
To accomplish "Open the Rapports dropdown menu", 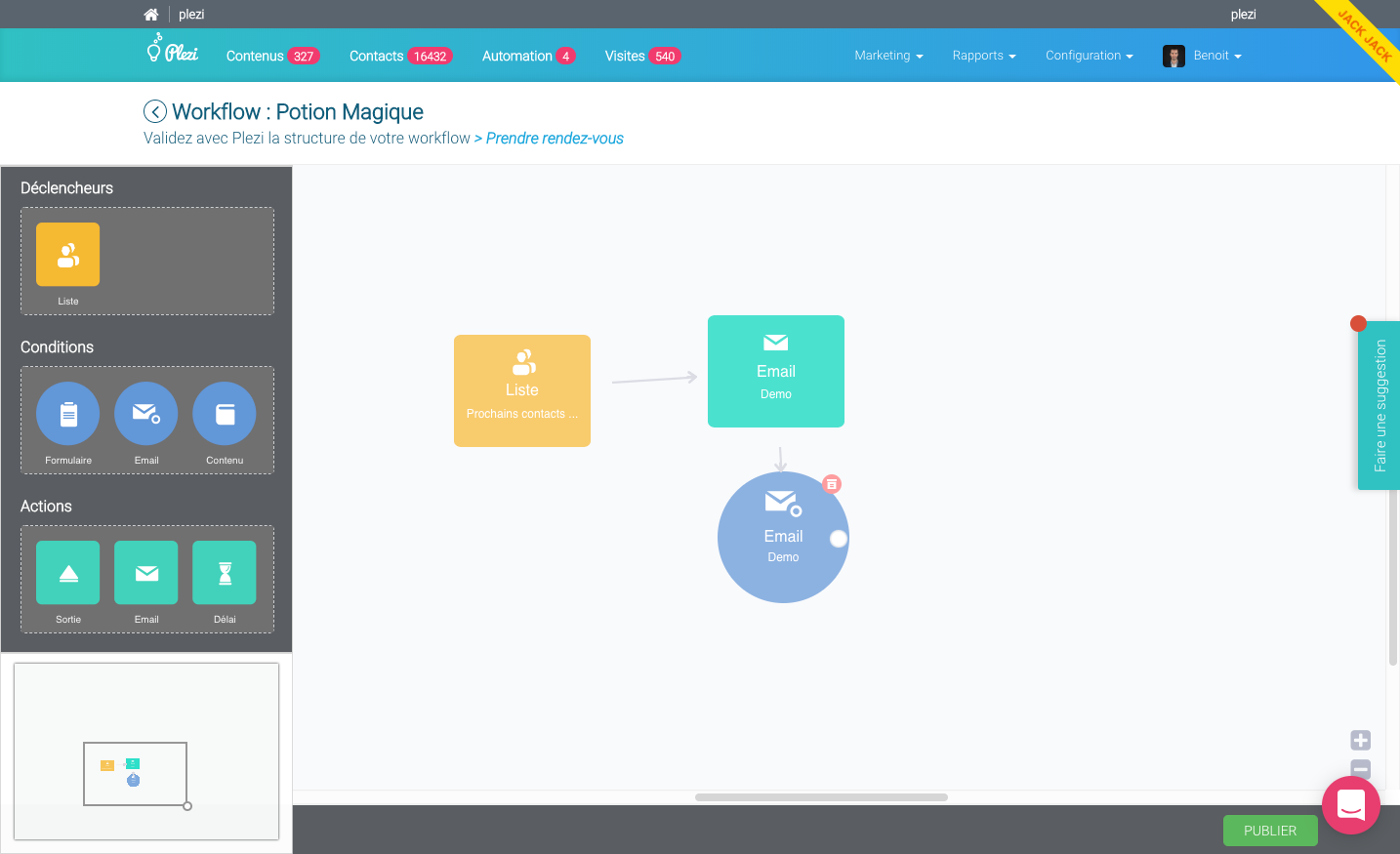I will [x=984, y=56].
